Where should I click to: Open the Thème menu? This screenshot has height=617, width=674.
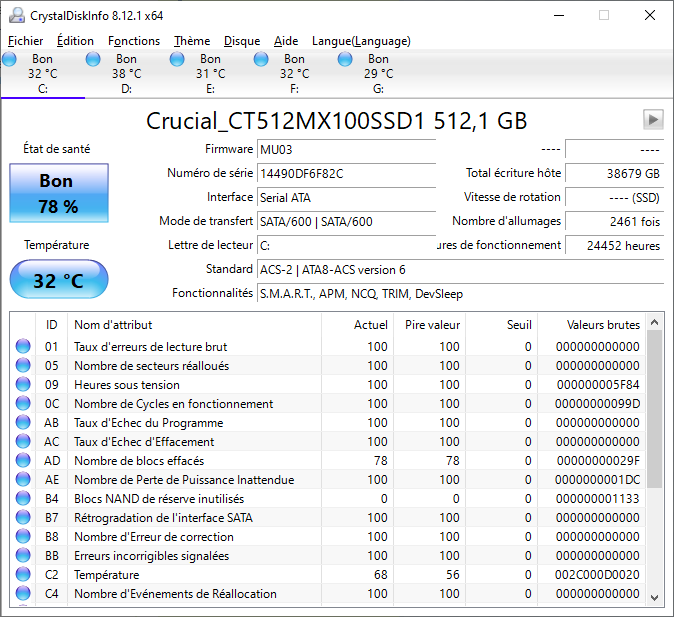192,41
